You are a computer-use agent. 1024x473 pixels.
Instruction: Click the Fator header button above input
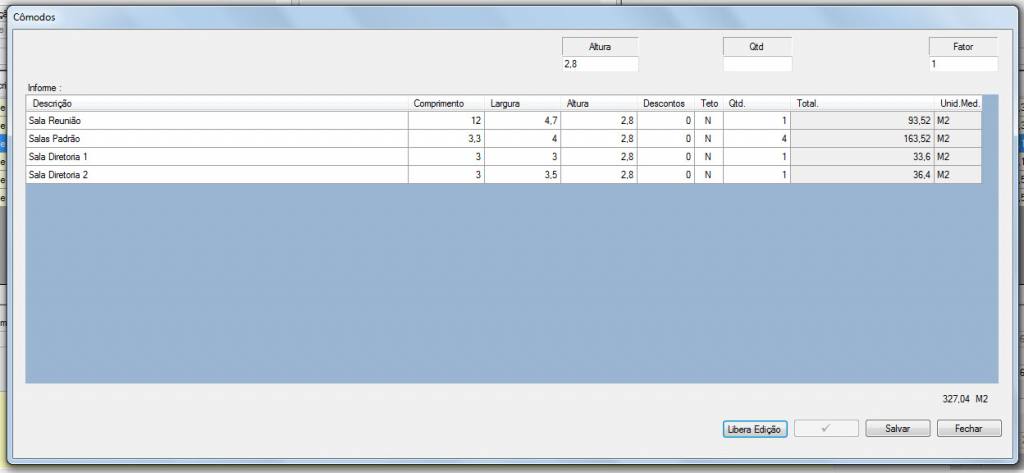(x=963, y=47)
